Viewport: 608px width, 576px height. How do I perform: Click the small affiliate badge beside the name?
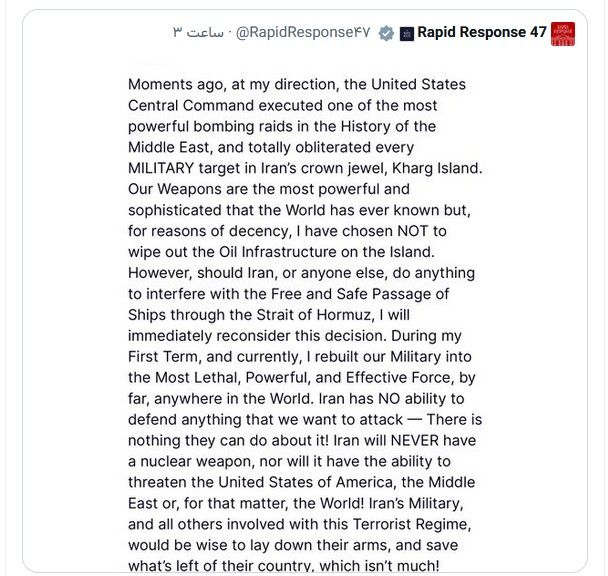coord(406,34)
